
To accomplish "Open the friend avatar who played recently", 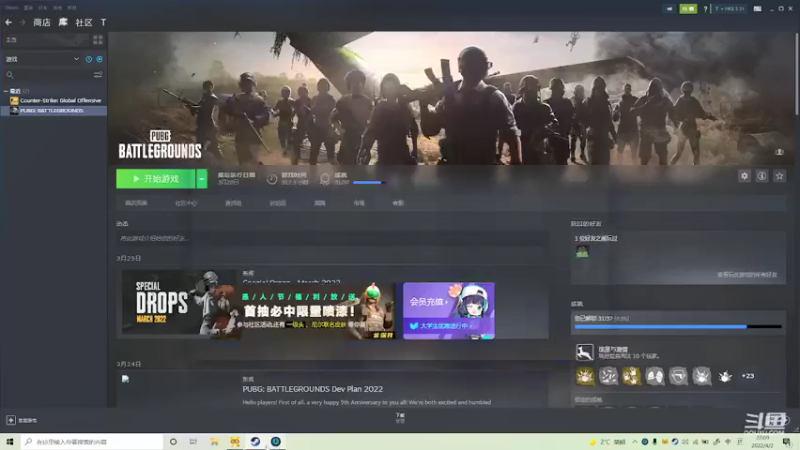I will point(582,252).
